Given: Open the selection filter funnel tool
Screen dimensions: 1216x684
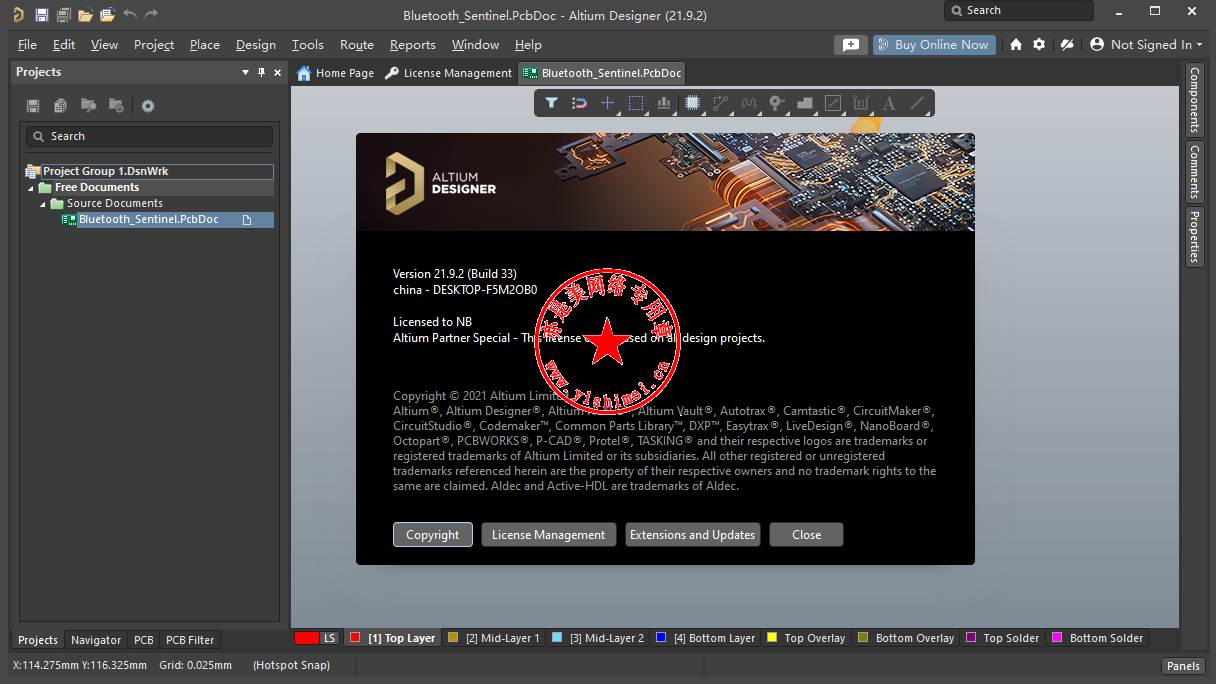Looking at the screenshot, I should point(551,103).
